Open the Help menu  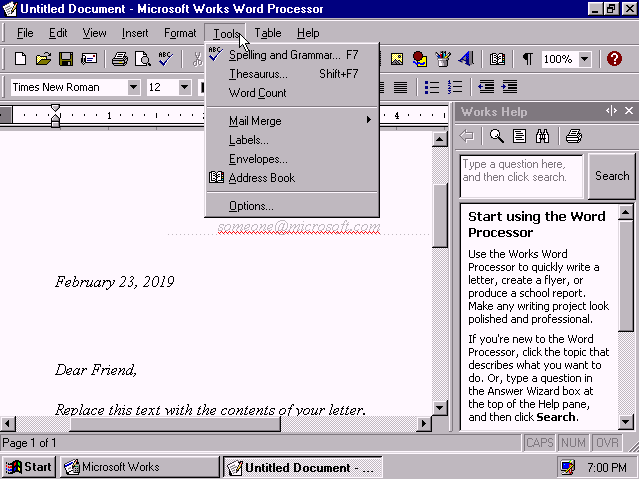pos(308,33)
